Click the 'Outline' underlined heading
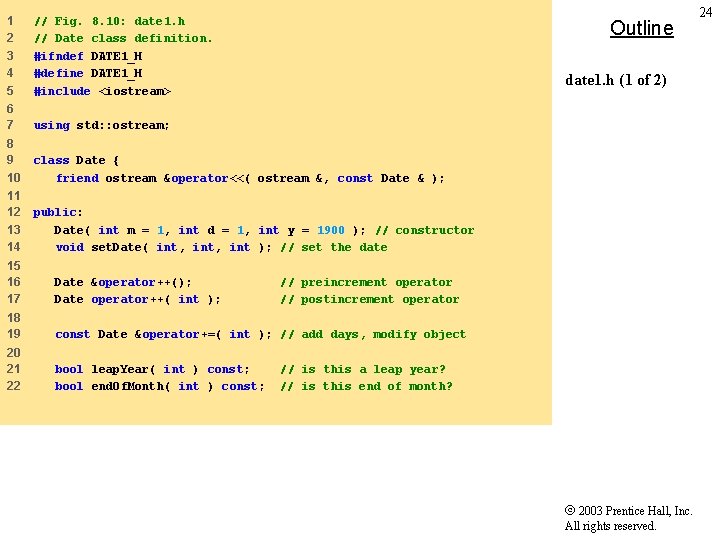 [x=641, y=28]
